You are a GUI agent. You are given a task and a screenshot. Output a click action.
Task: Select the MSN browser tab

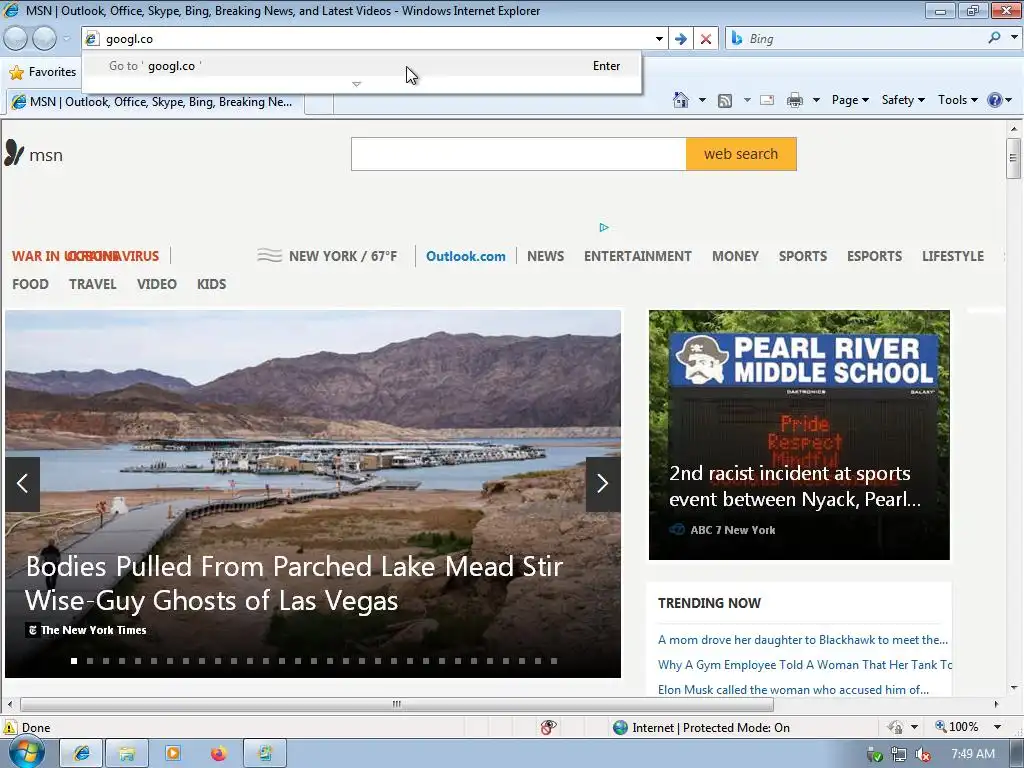tap(155, 102)
